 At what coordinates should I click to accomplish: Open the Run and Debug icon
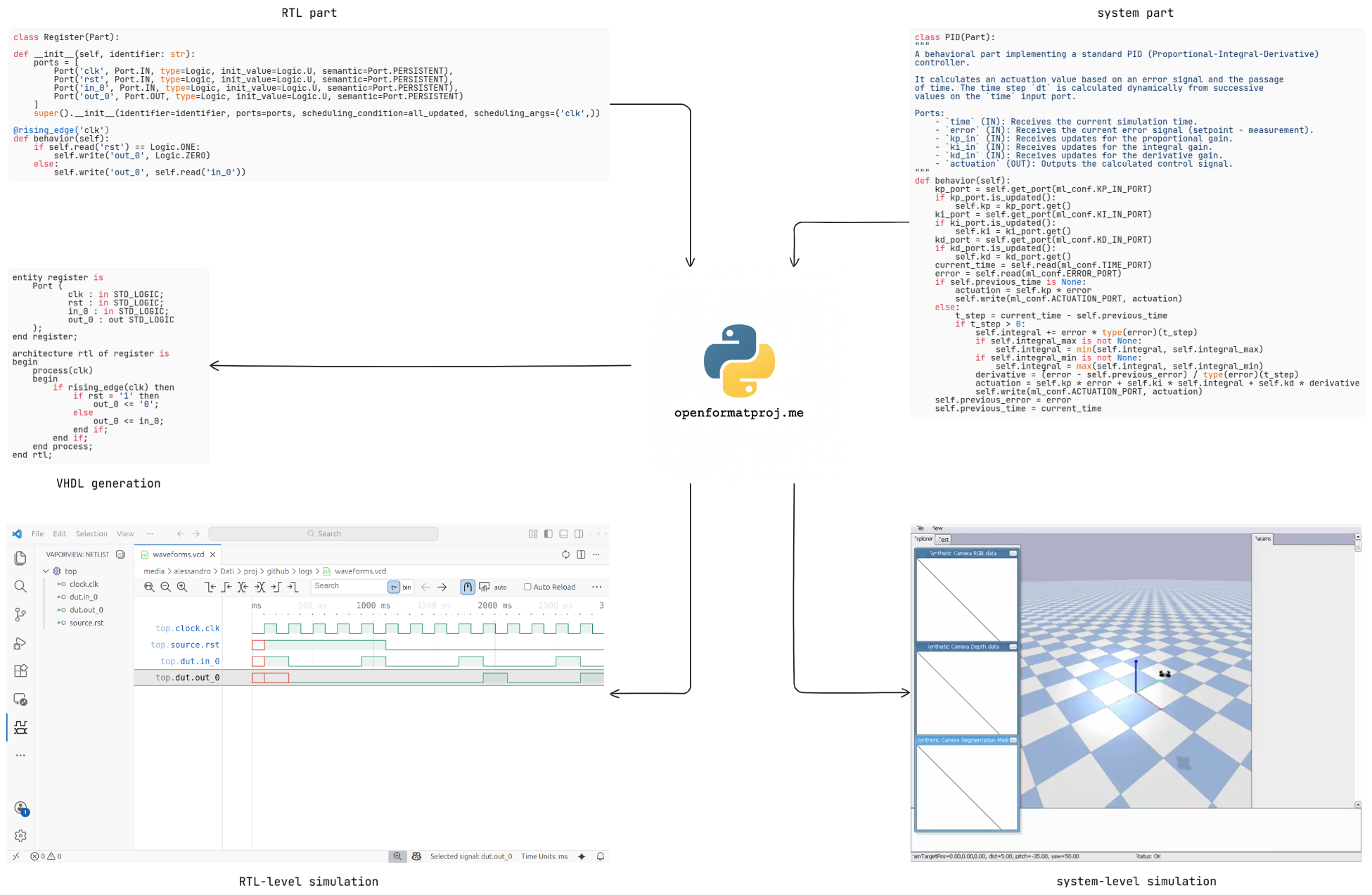pos(20,643)
